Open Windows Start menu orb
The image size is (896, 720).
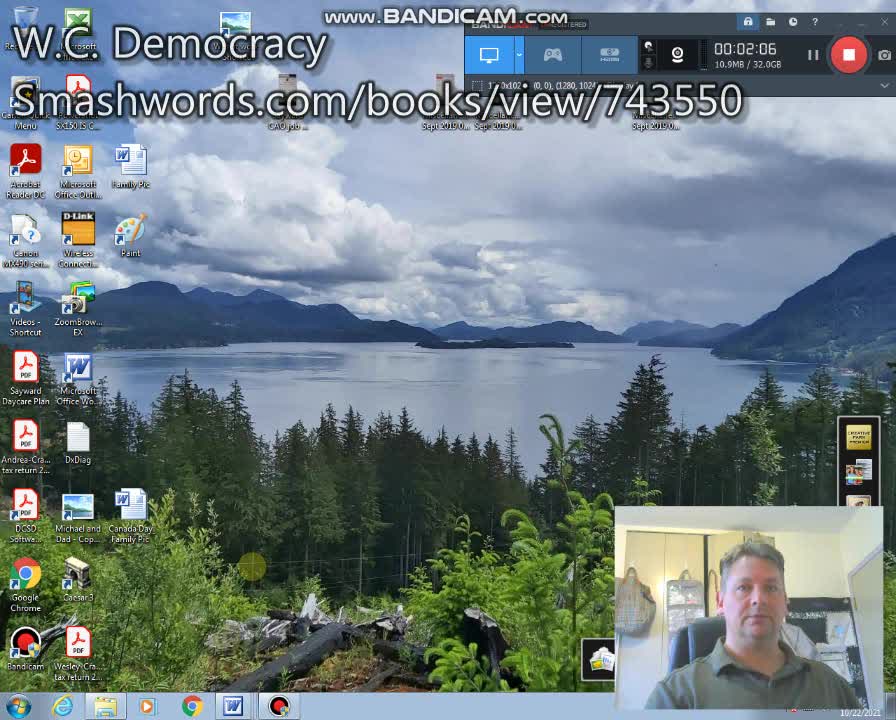[19, 706]
